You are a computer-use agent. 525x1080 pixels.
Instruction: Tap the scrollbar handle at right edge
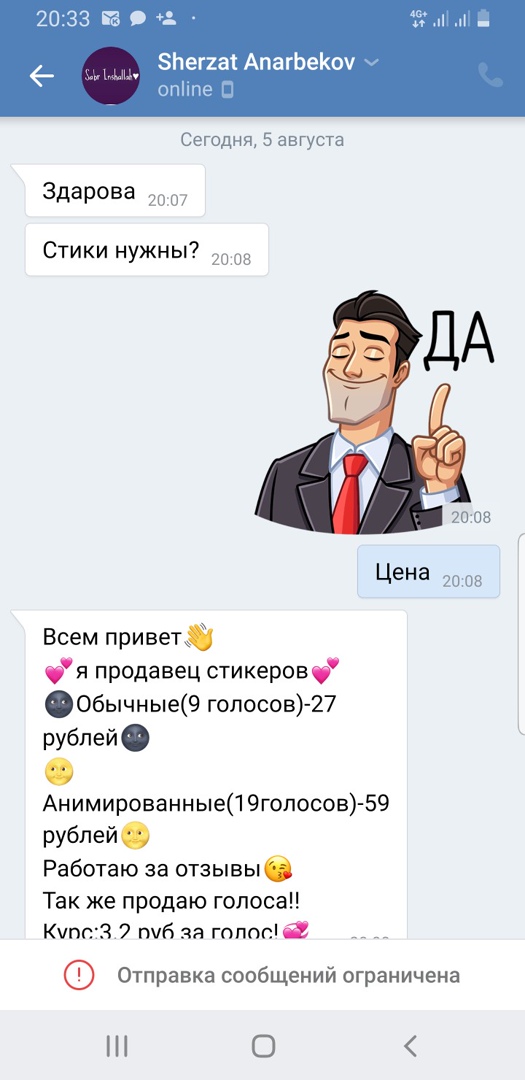[x=521, y=633]
